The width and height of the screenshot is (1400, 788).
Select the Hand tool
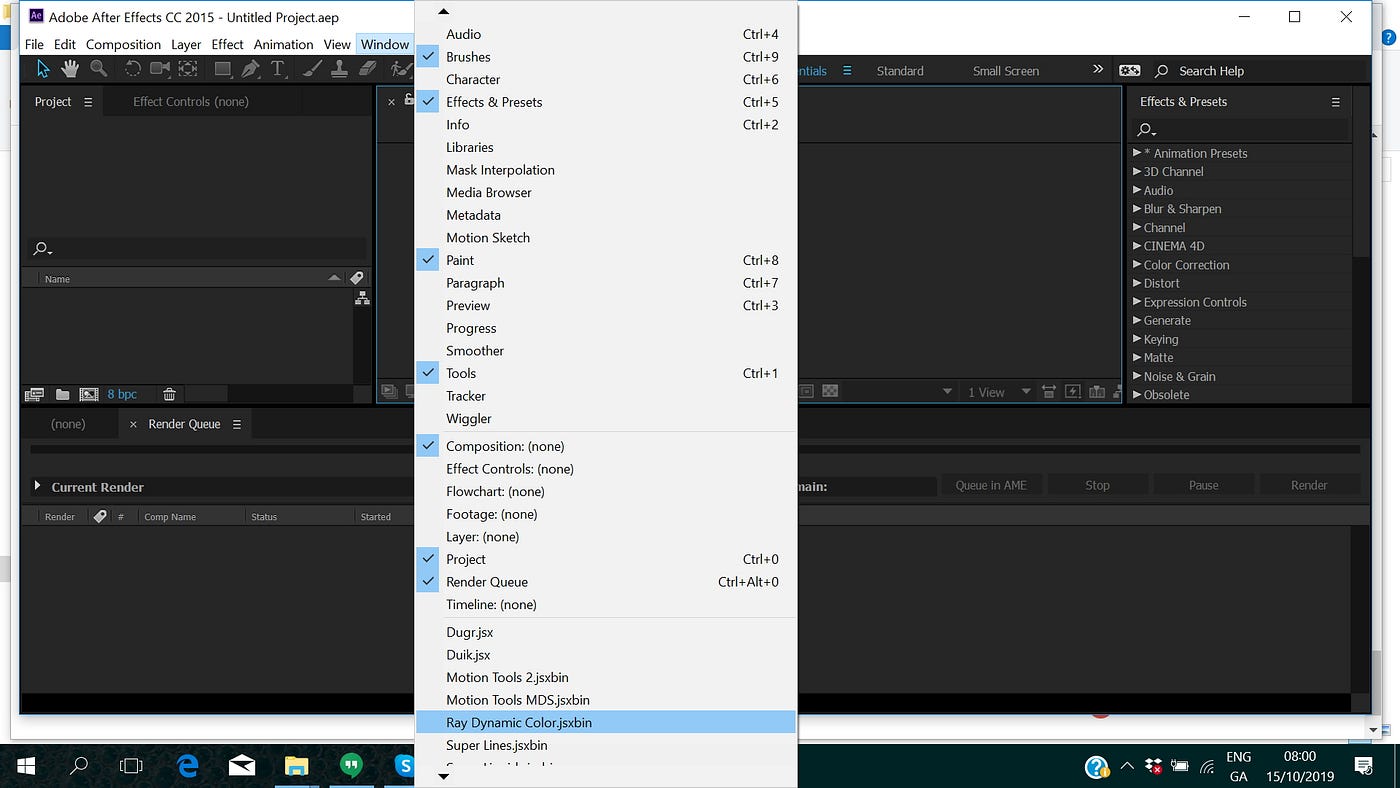[70, 69]
